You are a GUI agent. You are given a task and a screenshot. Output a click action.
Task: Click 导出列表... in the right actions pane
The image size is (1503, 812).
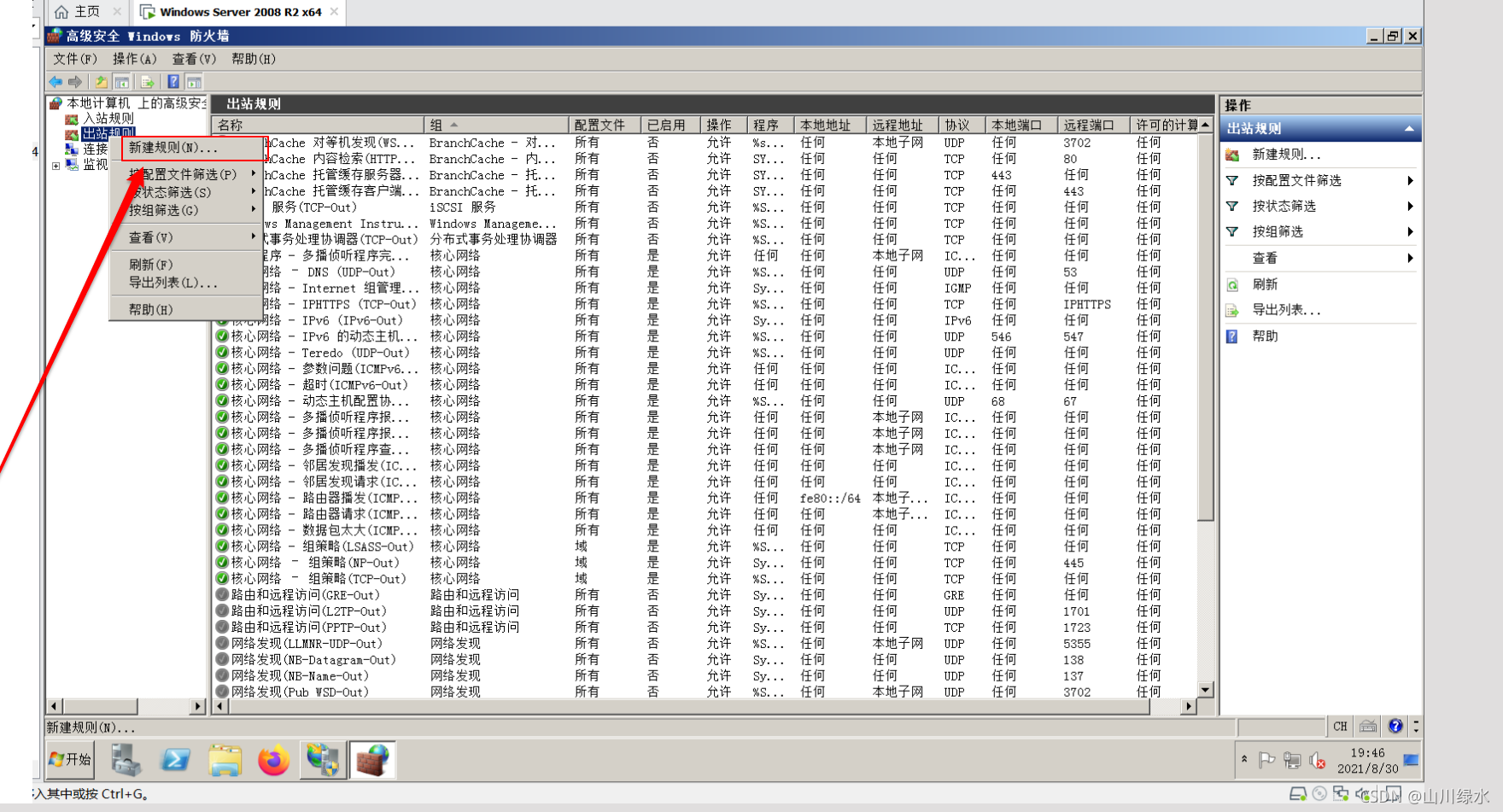click(x=1286, y=310)
